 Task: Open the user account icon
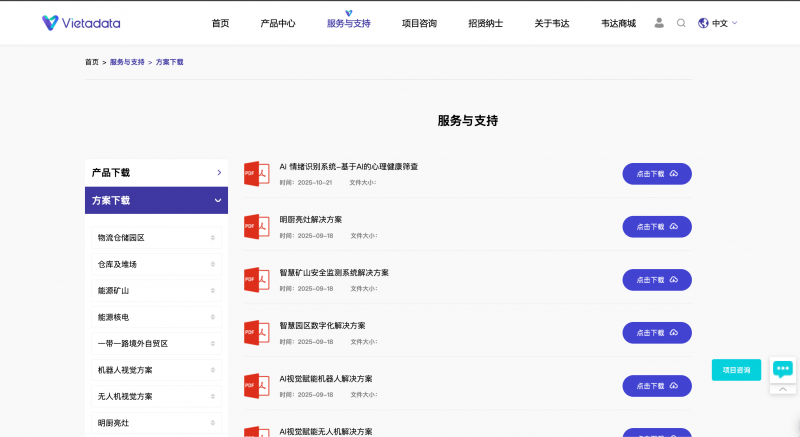point(659,22)
